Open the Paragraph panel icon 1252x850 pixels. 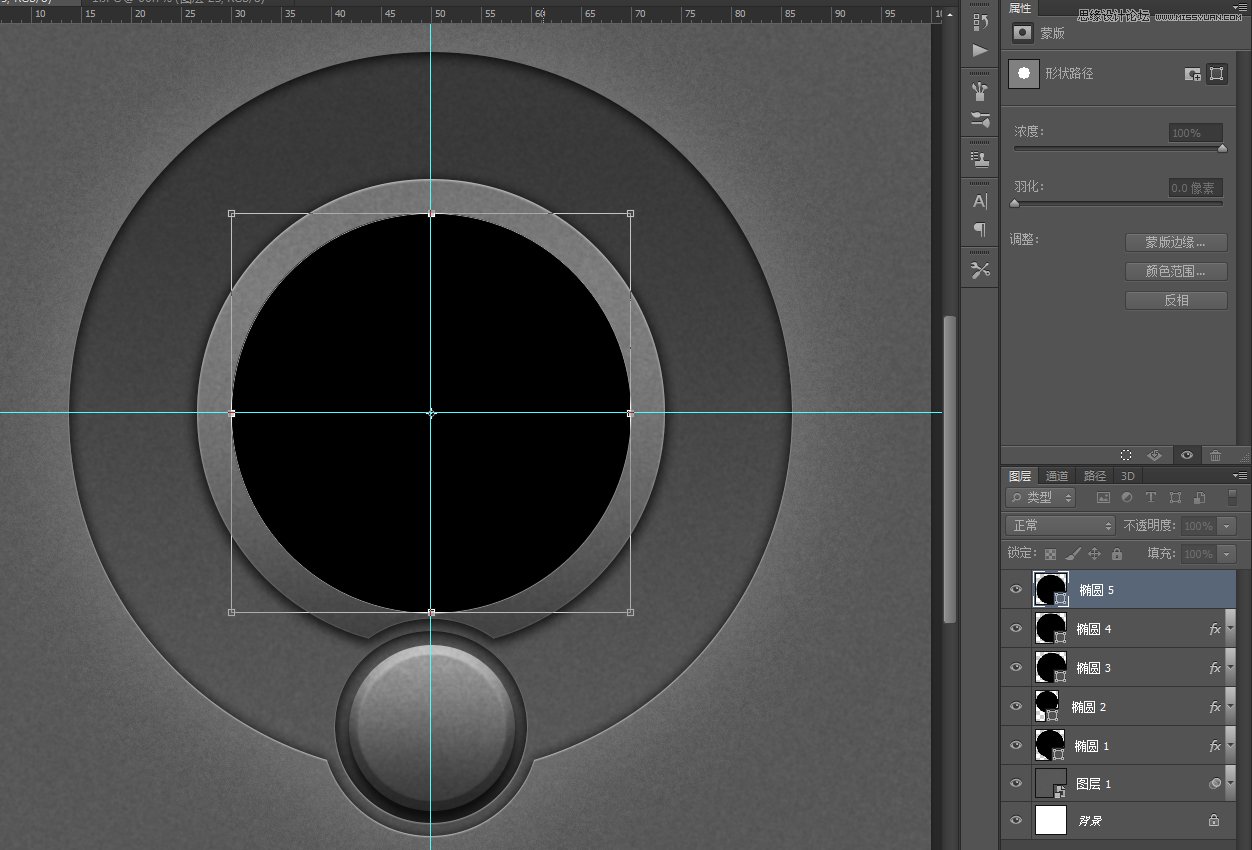pos(980,229)
